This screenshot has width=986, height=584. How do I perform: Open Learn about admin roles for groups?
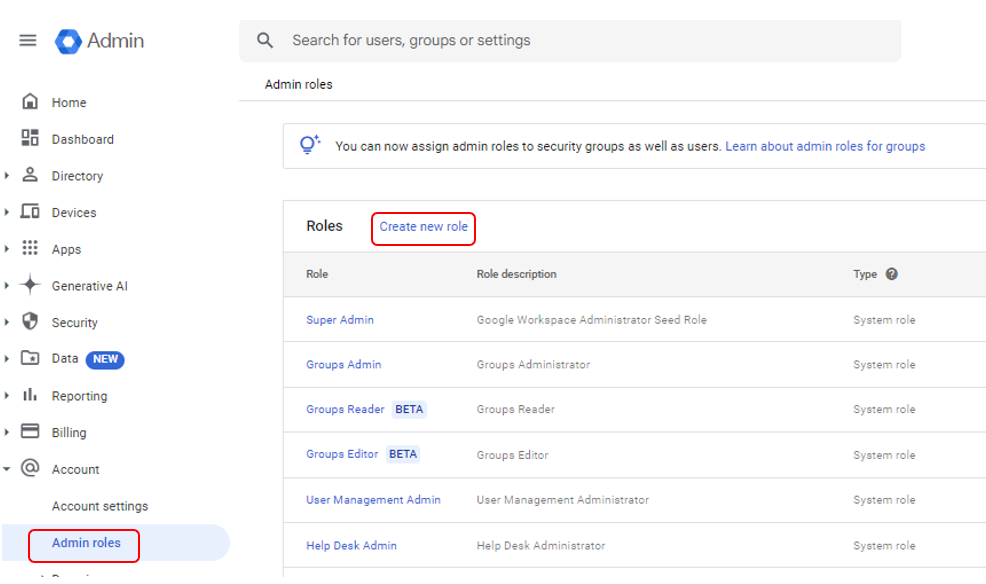click(x=825, y=146)
